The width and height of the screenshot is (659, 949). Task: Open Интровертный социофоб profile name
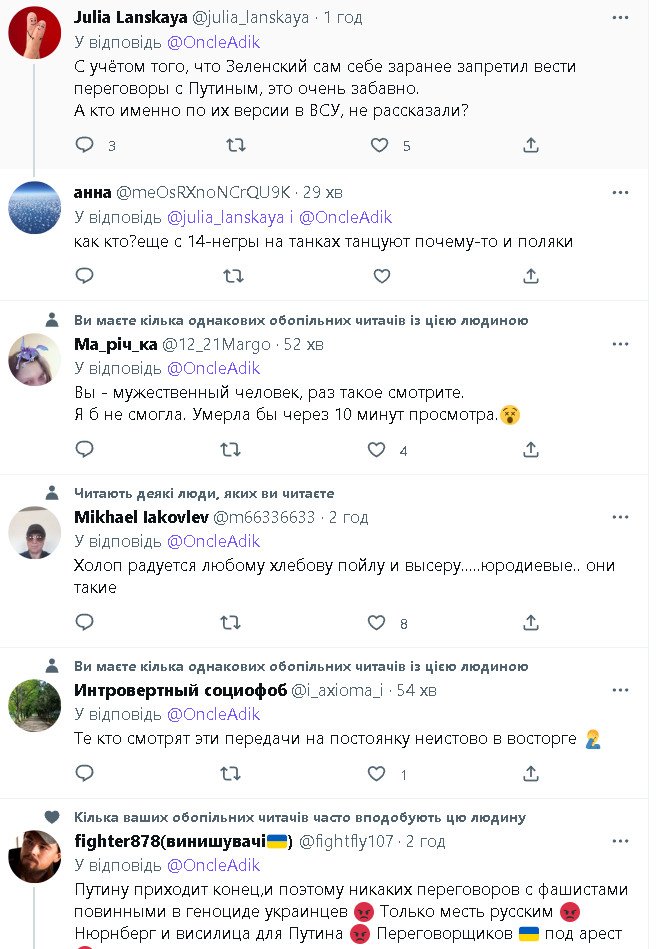click(180, 690)
